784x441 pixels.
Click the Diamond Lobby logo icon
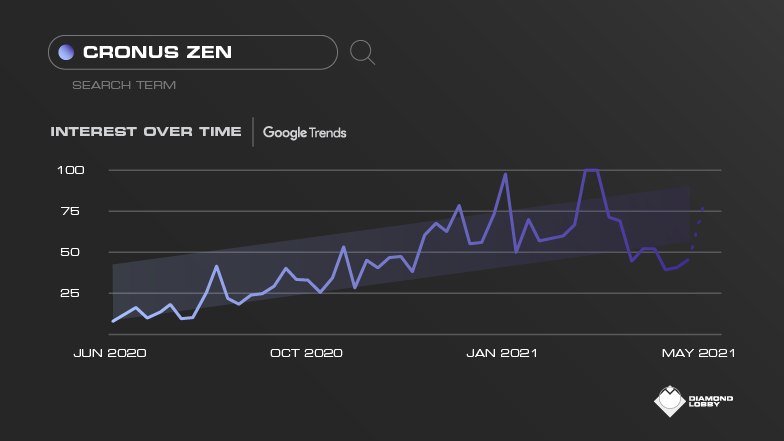tap(670, 401)
